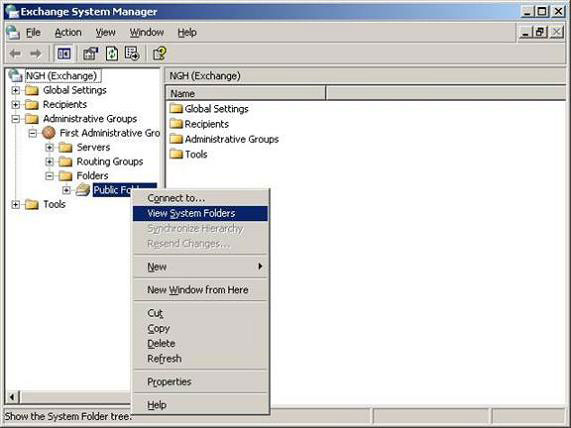This screenshot has width=571, height=428.
Task: Expand the Servers tree node
Action: tap(50, 148)
